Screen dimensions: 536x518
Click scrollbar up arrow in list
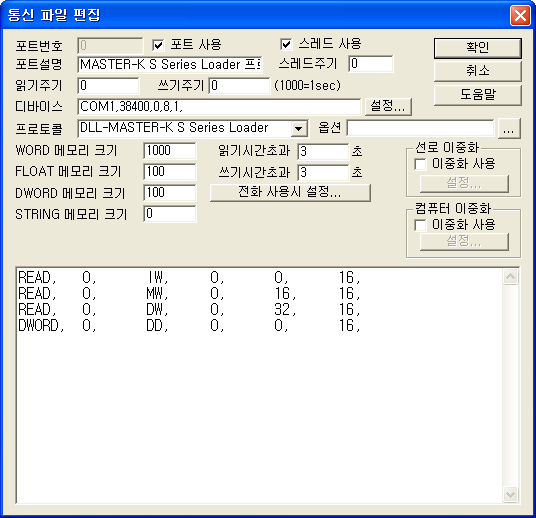510,277
